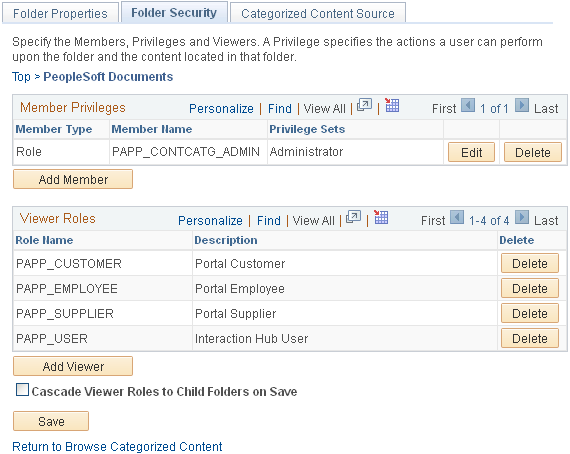
Task: Select the Administrator privilege set cell
Action: tap(355, 152)
